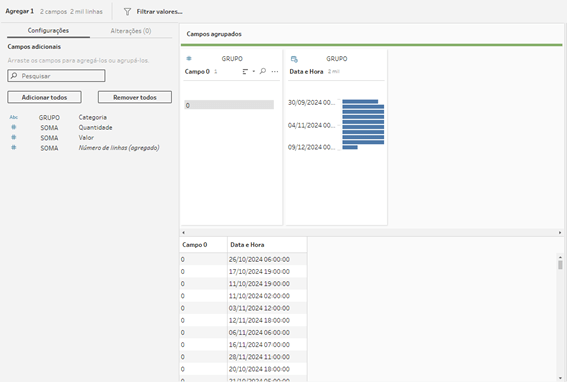The width and height of the screenshot is (567, 382).
Task: Select the Número de linhas (agregado) field
Action: point(119,148)
